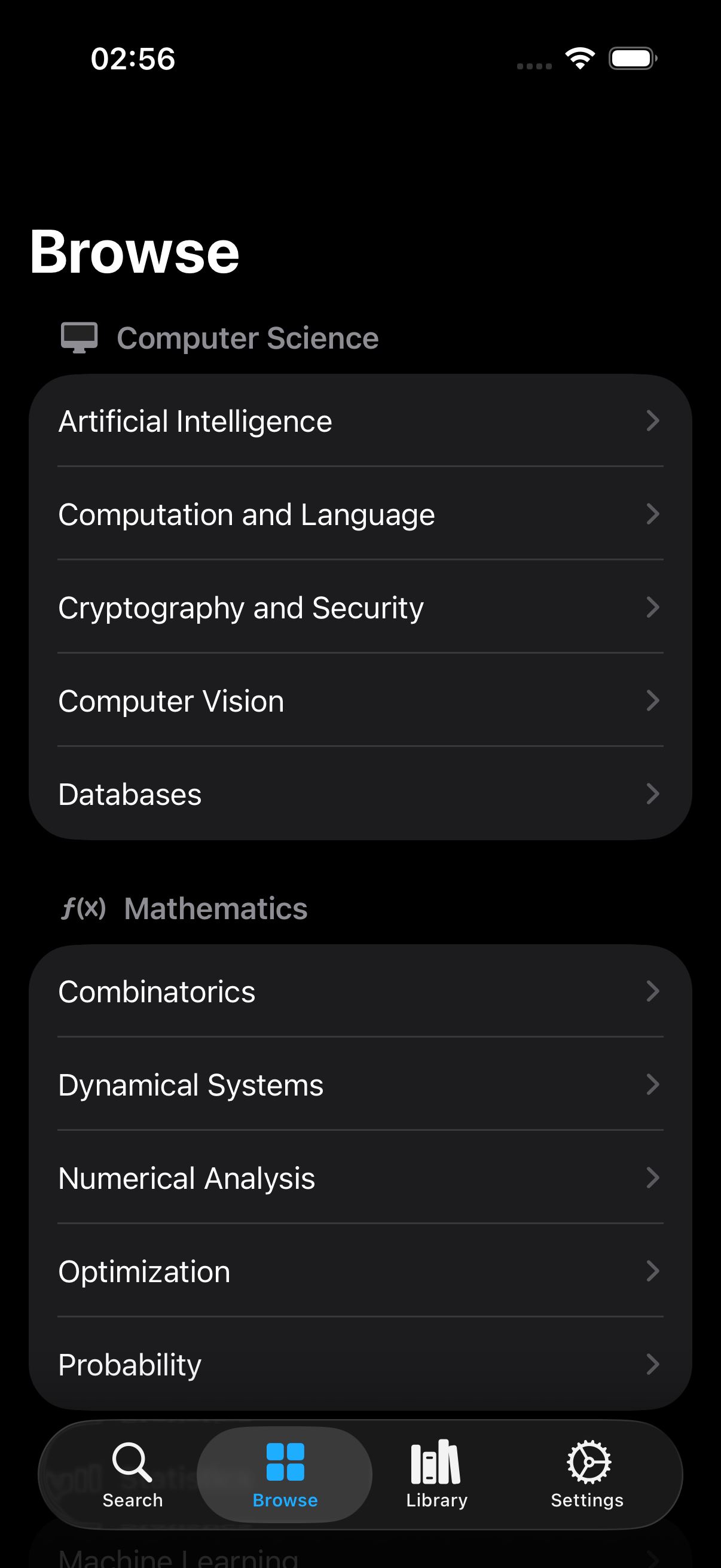Image resolution: width=721 pixels, height=1568 pixels.
Task: Tap the Wi-Fi status icon
Action: point(580,59)
